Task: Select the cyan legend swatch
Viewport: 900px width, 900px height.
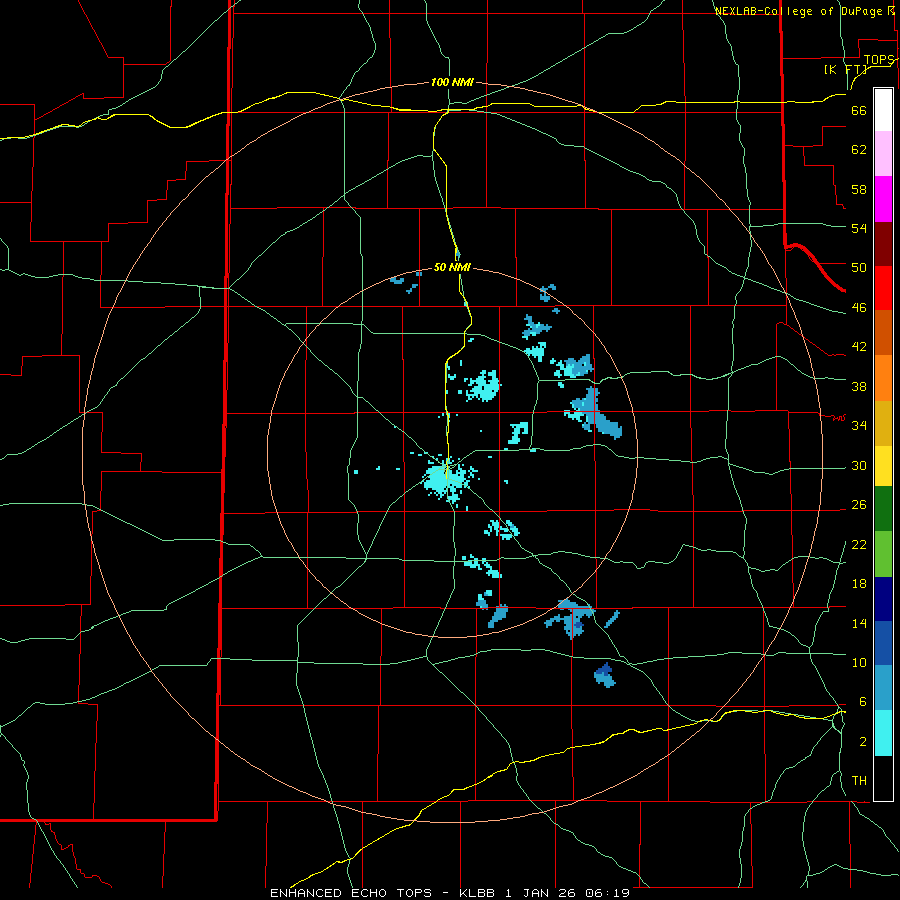Action: [x=883, y=733]
